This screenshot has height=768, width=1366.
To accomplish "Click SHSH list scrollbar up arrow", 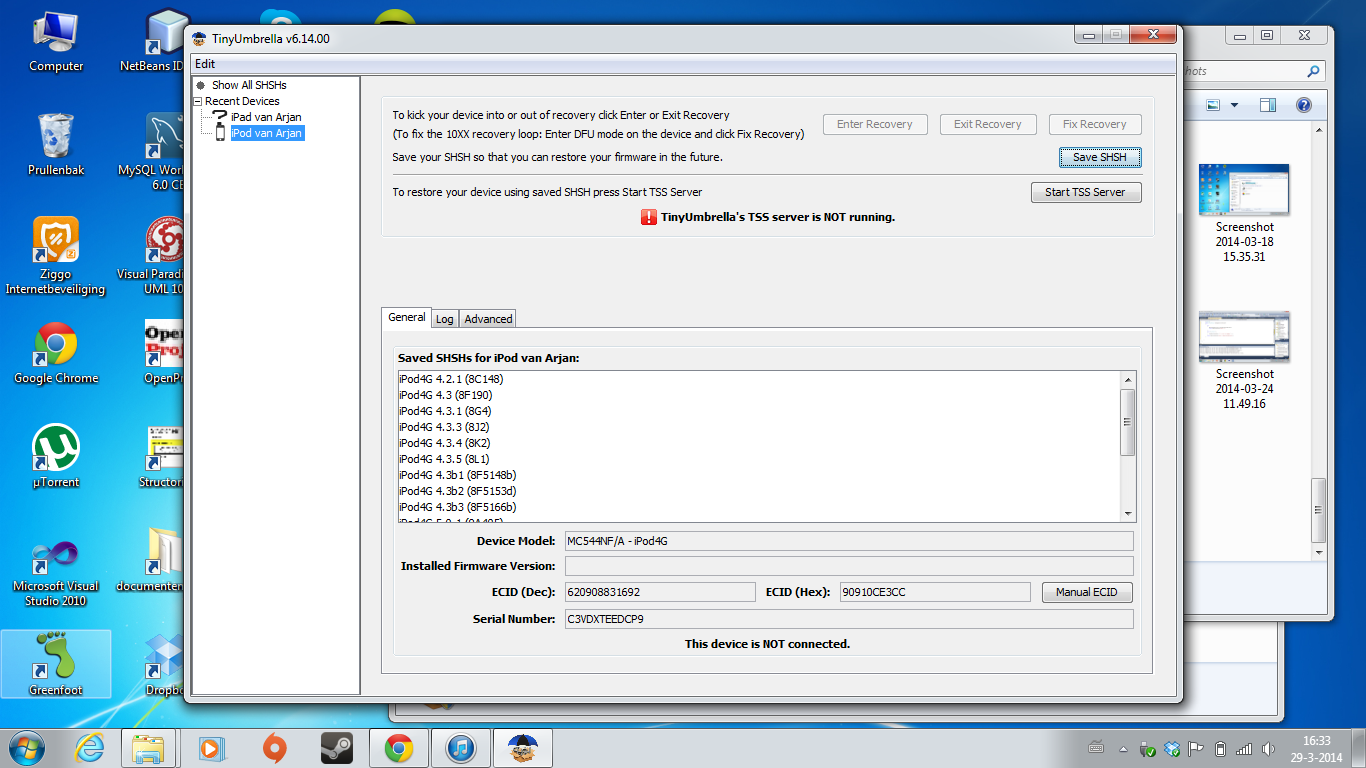I will tap(1128, 380).
